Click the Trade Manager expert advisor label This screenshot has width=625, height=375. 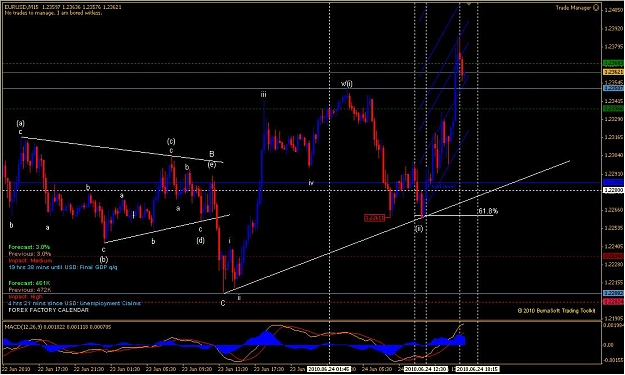pos(573,8)
